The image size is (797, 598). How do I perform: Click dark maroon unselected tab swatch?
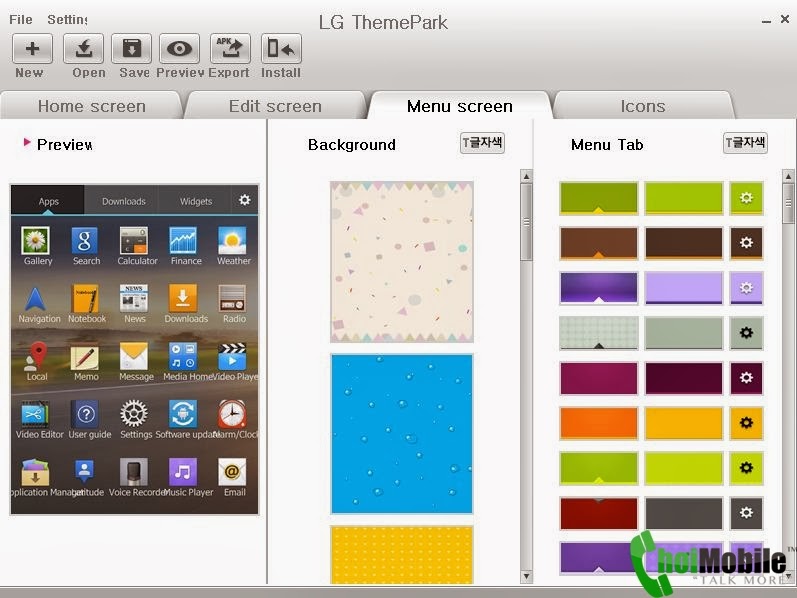click(684, 378)
